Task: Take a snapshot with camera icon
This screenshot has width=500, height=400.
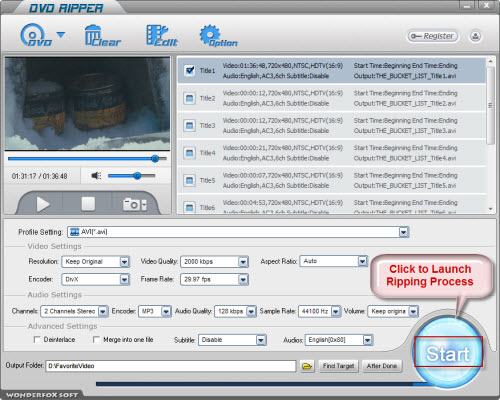Action: tap(131, 204)
